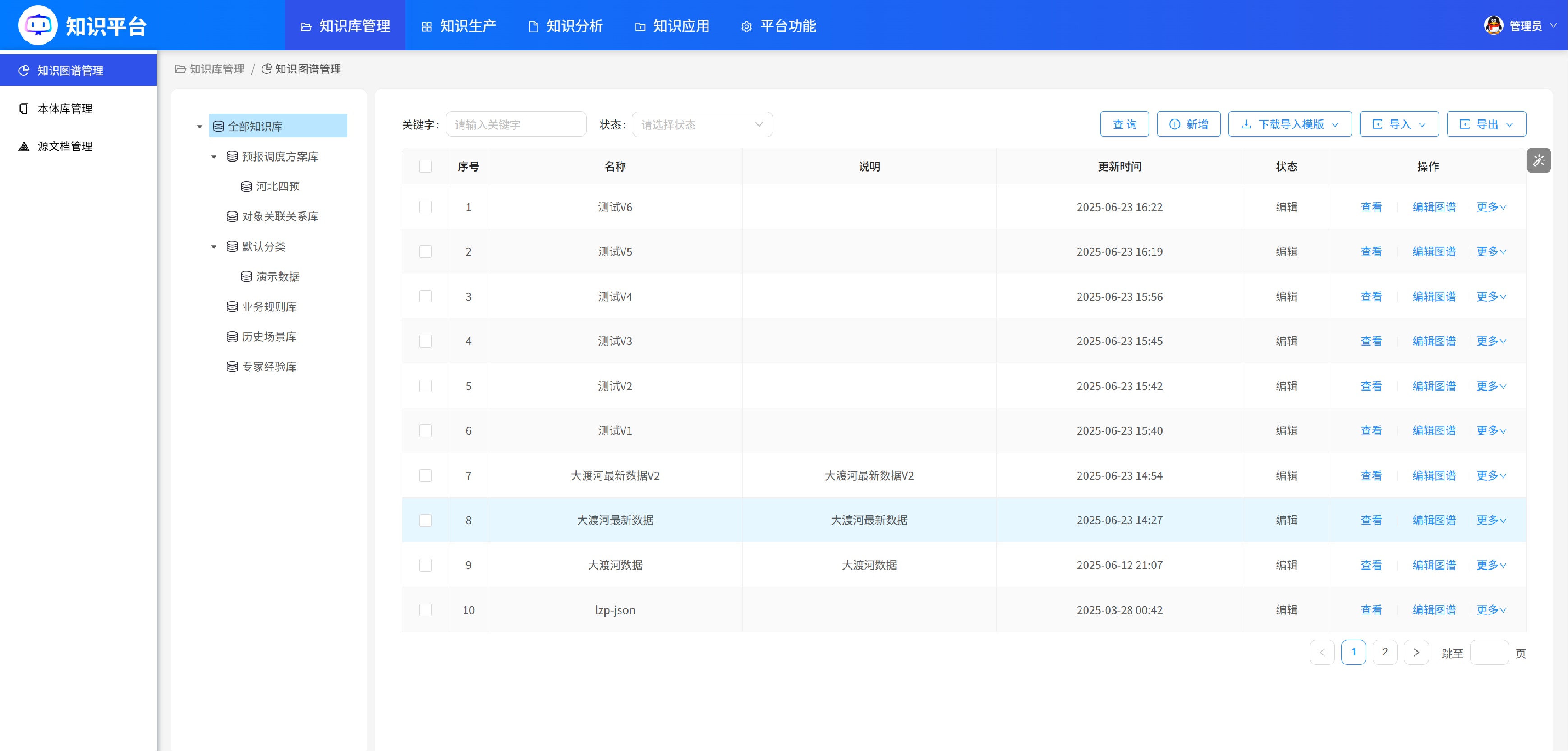1568x751 pixels.
Task: Check the row checkbox for lzp-json
Action: (x=425, y=610)
